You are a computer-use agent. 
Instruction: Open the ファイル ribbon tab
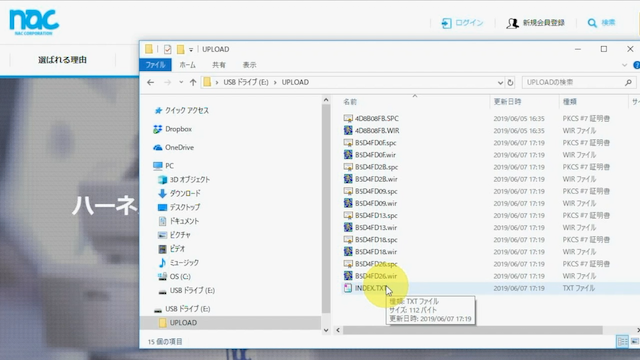coord(156,65)
